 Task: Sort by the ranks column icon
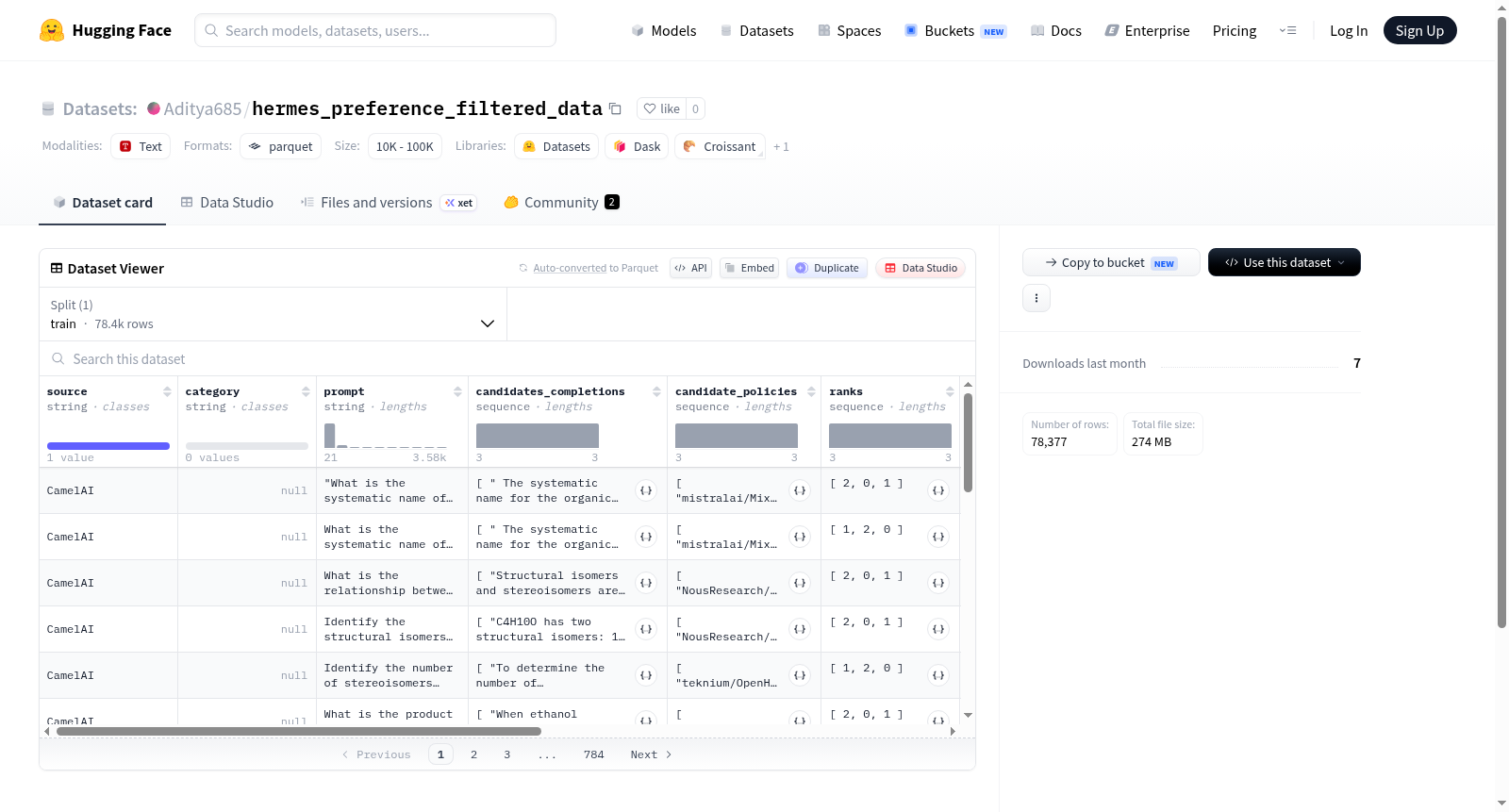(x=950, y=391)
